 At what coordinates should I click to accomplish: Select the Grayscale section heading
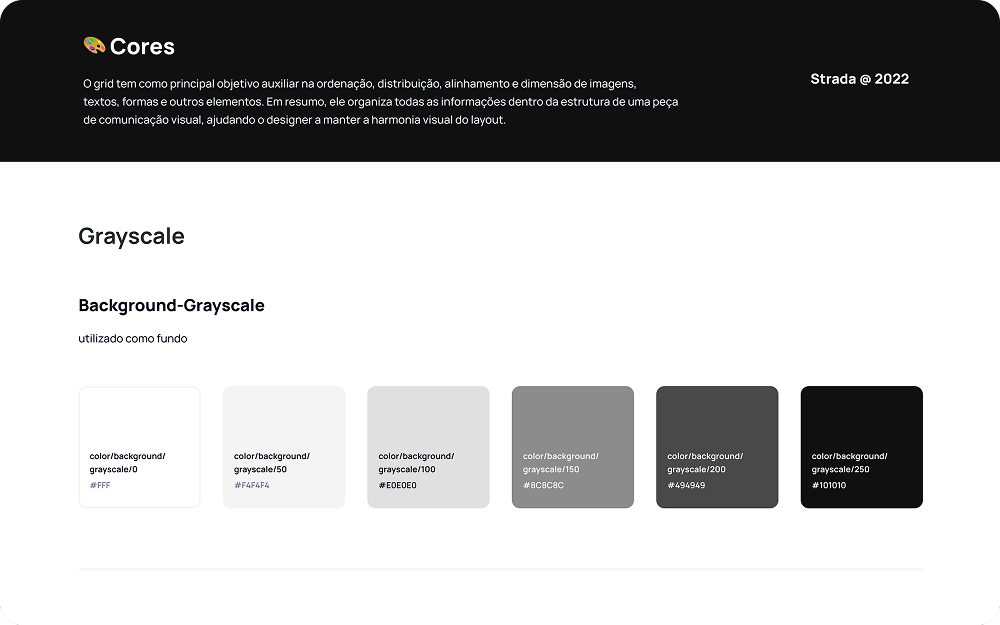(131, 236)
